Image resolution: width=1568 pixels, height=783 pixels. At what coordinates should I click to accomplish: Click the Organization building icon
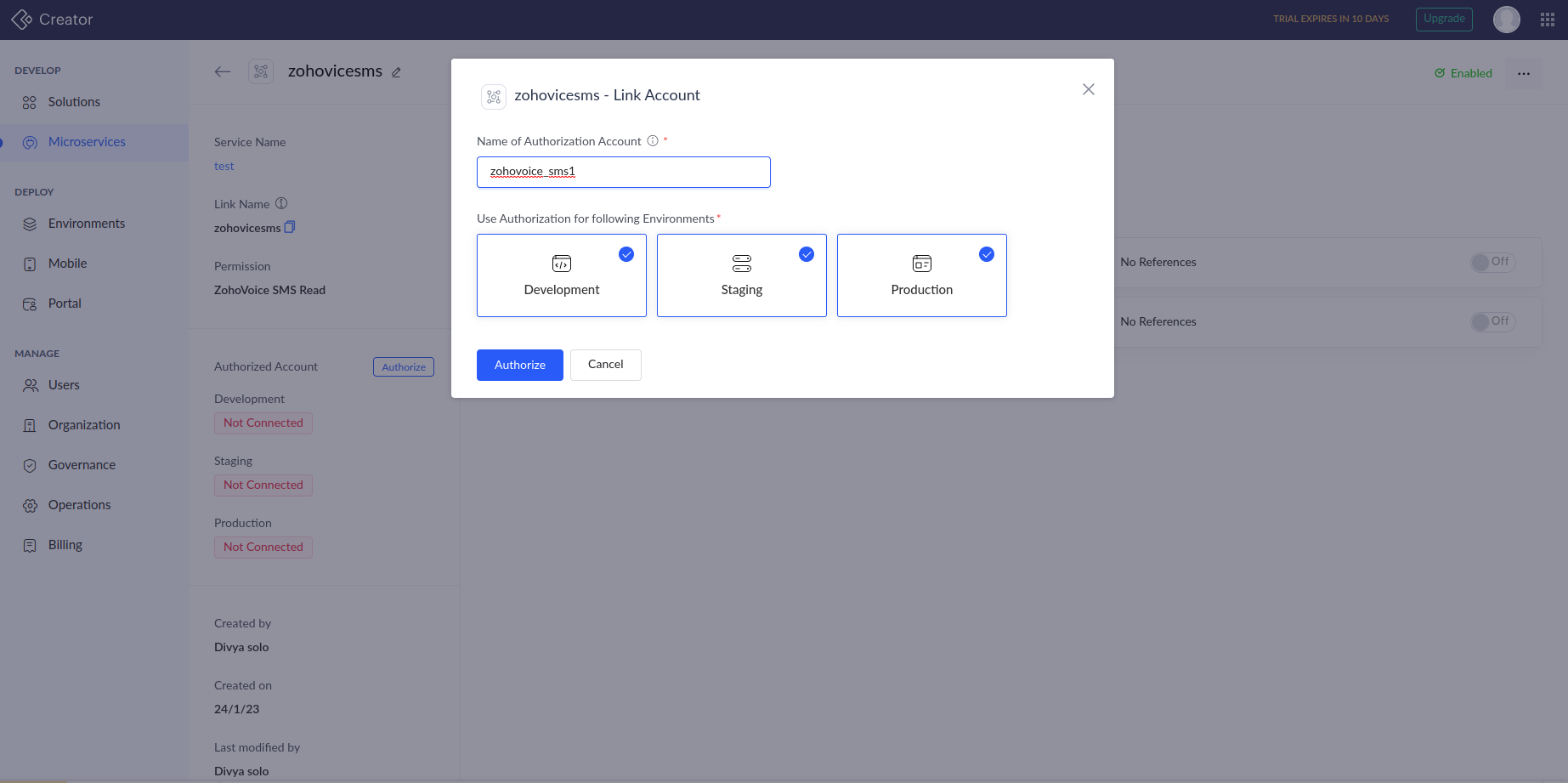(x=30, y=426)
